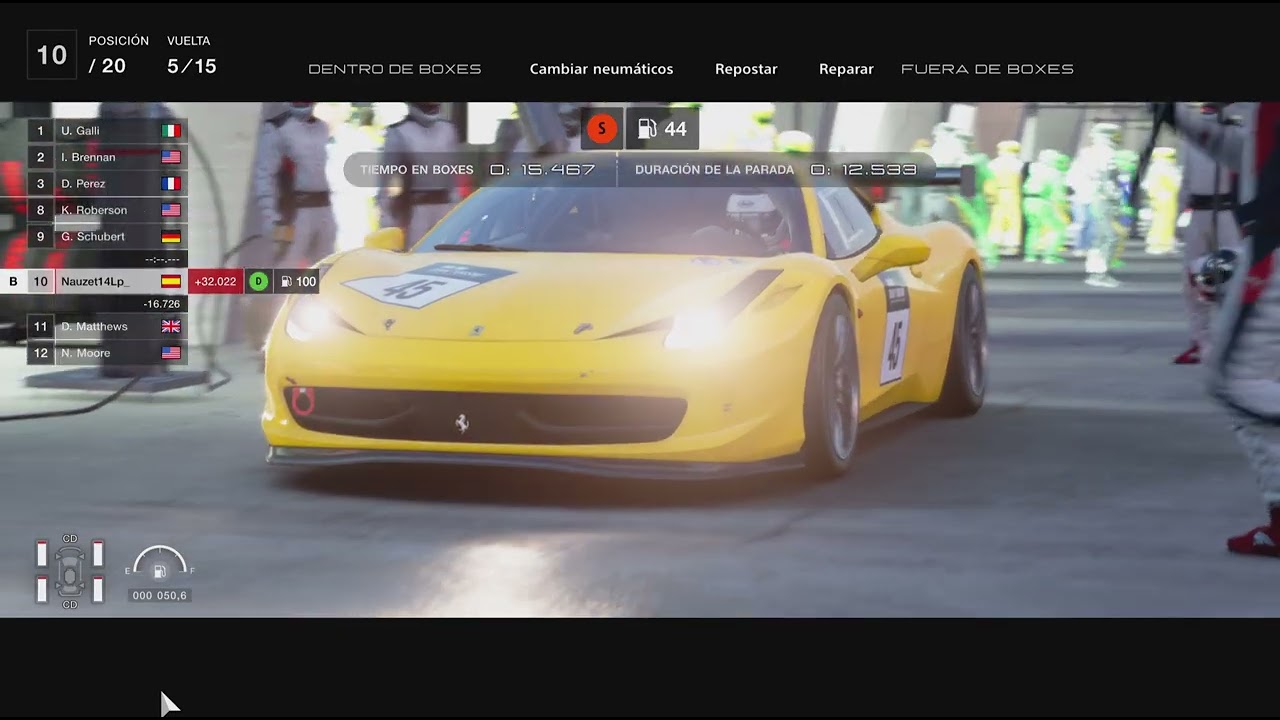Click the front-left tyre wear bar
This screenshot has height=720, width=1280.
[x=42, y=554]
